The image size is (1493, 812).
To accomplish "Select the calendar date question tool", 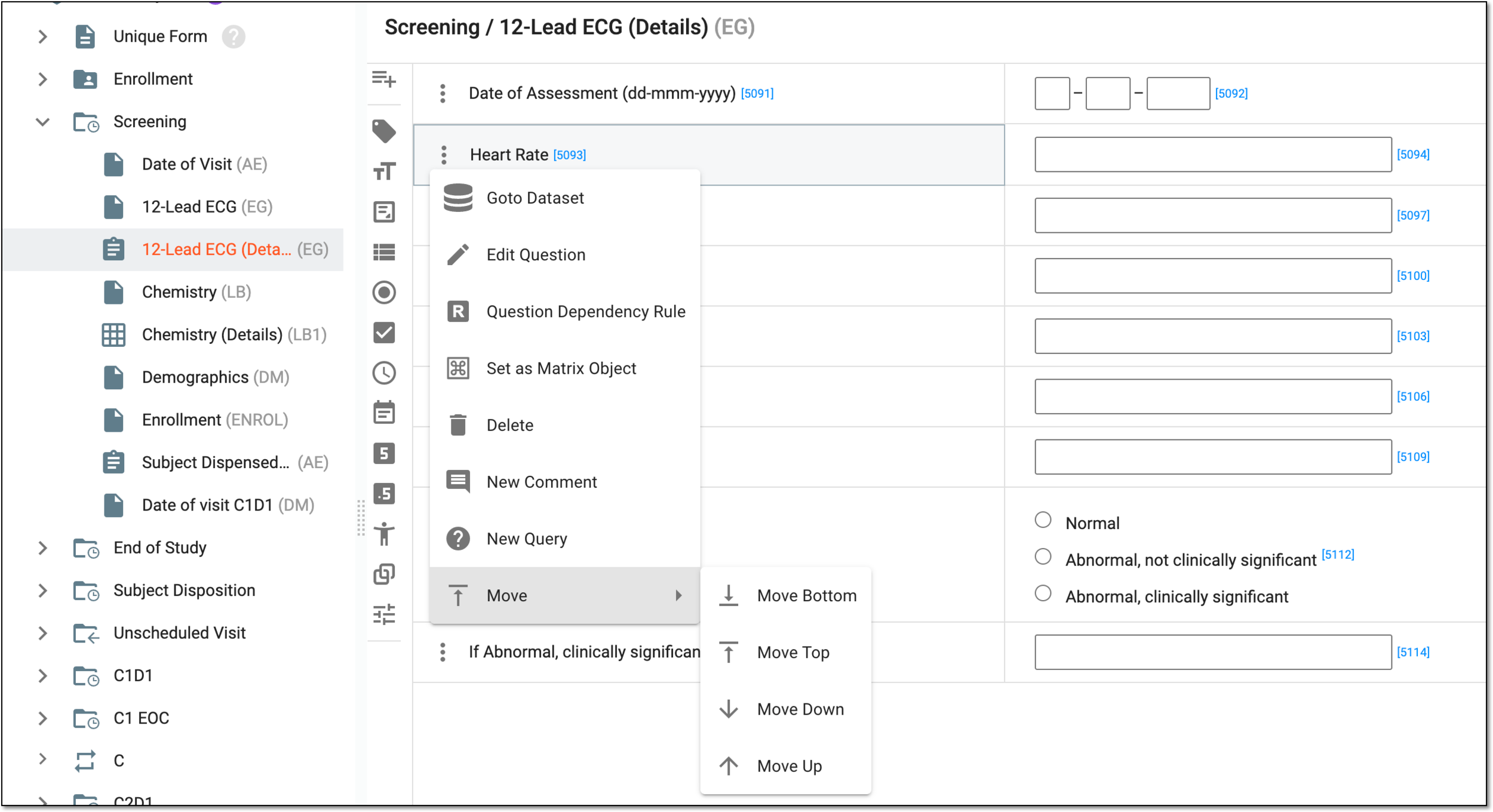I will (384, 413).
